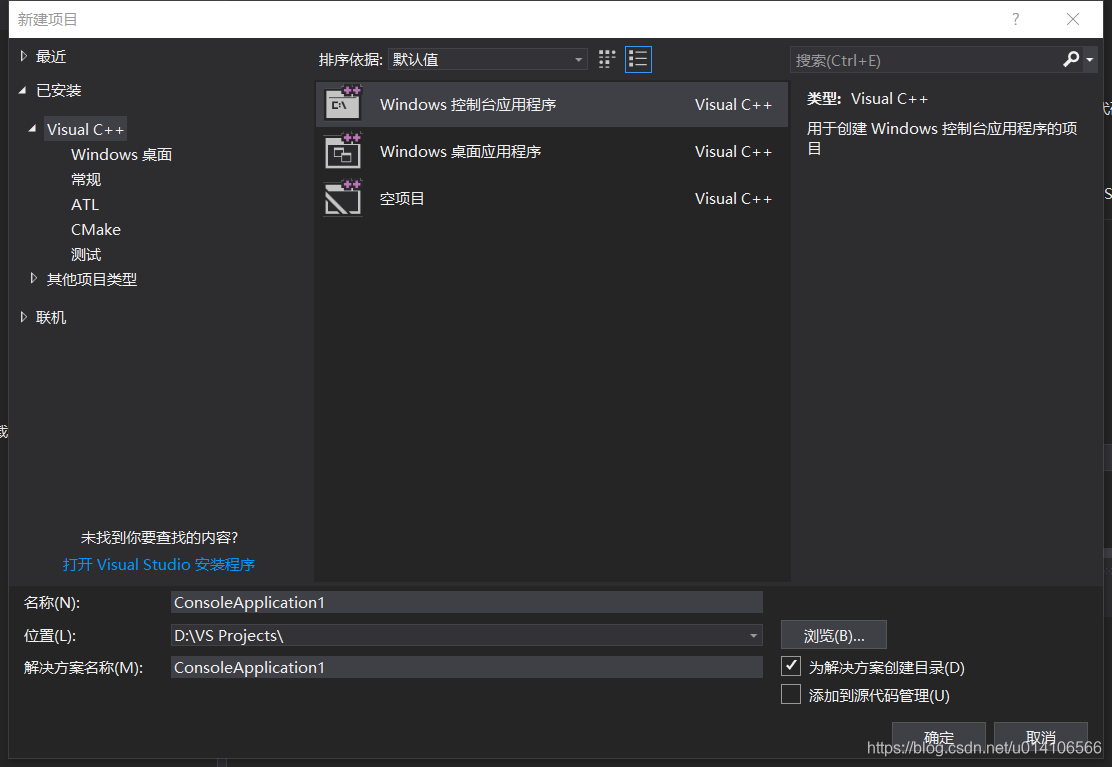Screen dimensions: 1112x767
Task: Click 最近 label
Action: coord(51,57)
